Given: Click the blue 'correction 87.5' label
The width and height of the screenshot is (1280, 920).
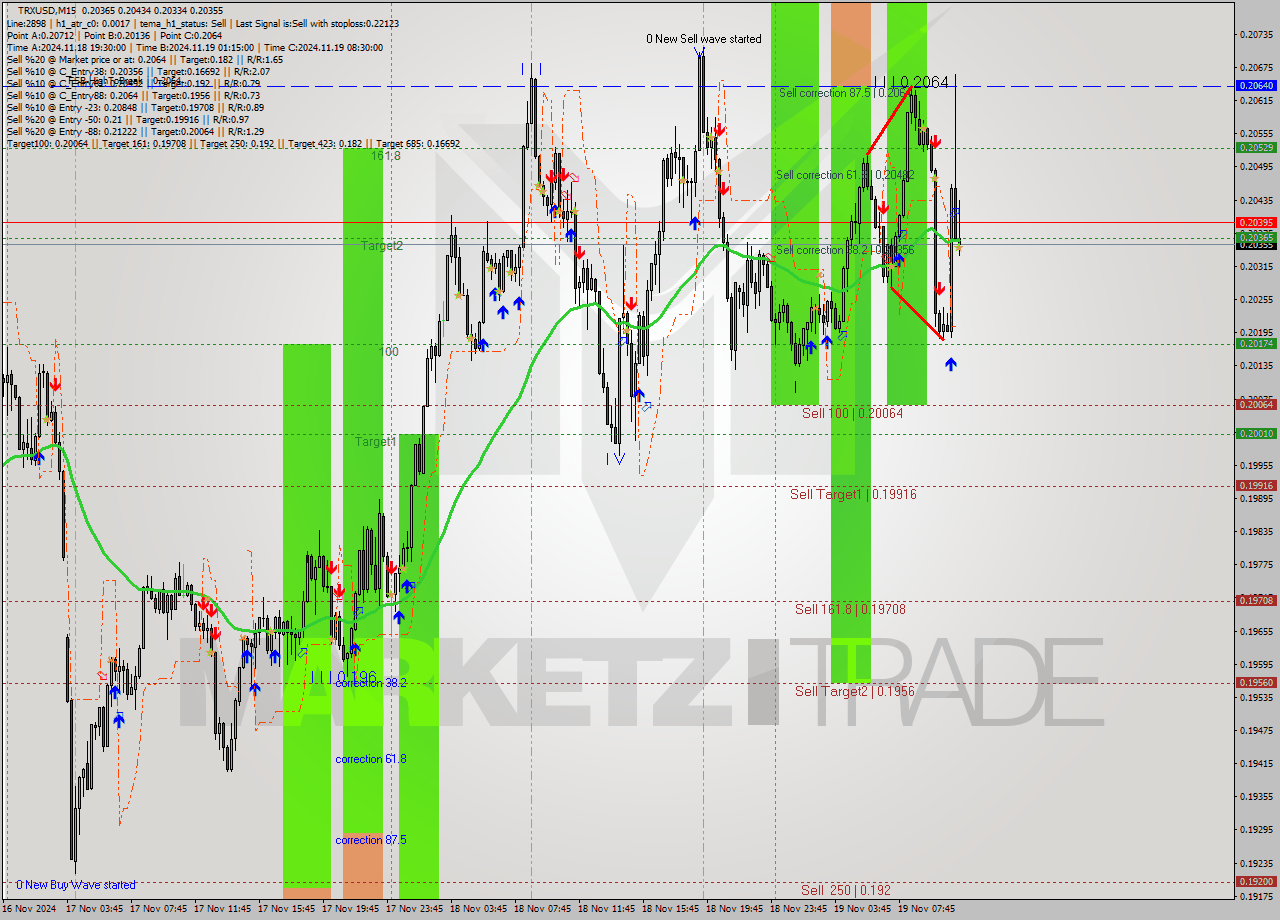Looking at the screenshot, I should pyautogui.click(x=370, y=840).
